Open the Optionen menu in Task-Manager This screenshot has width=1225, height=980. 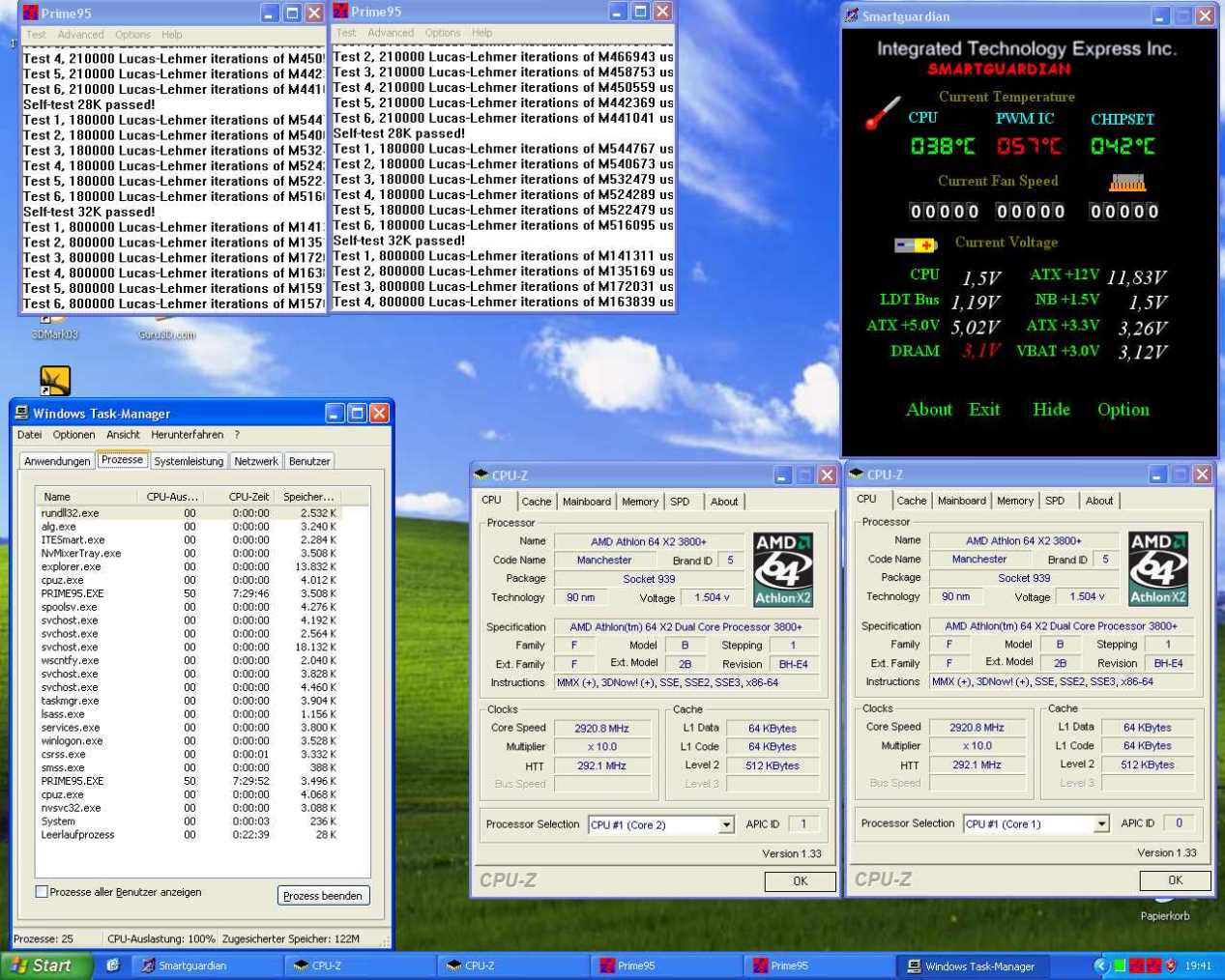tap(73, 435)
